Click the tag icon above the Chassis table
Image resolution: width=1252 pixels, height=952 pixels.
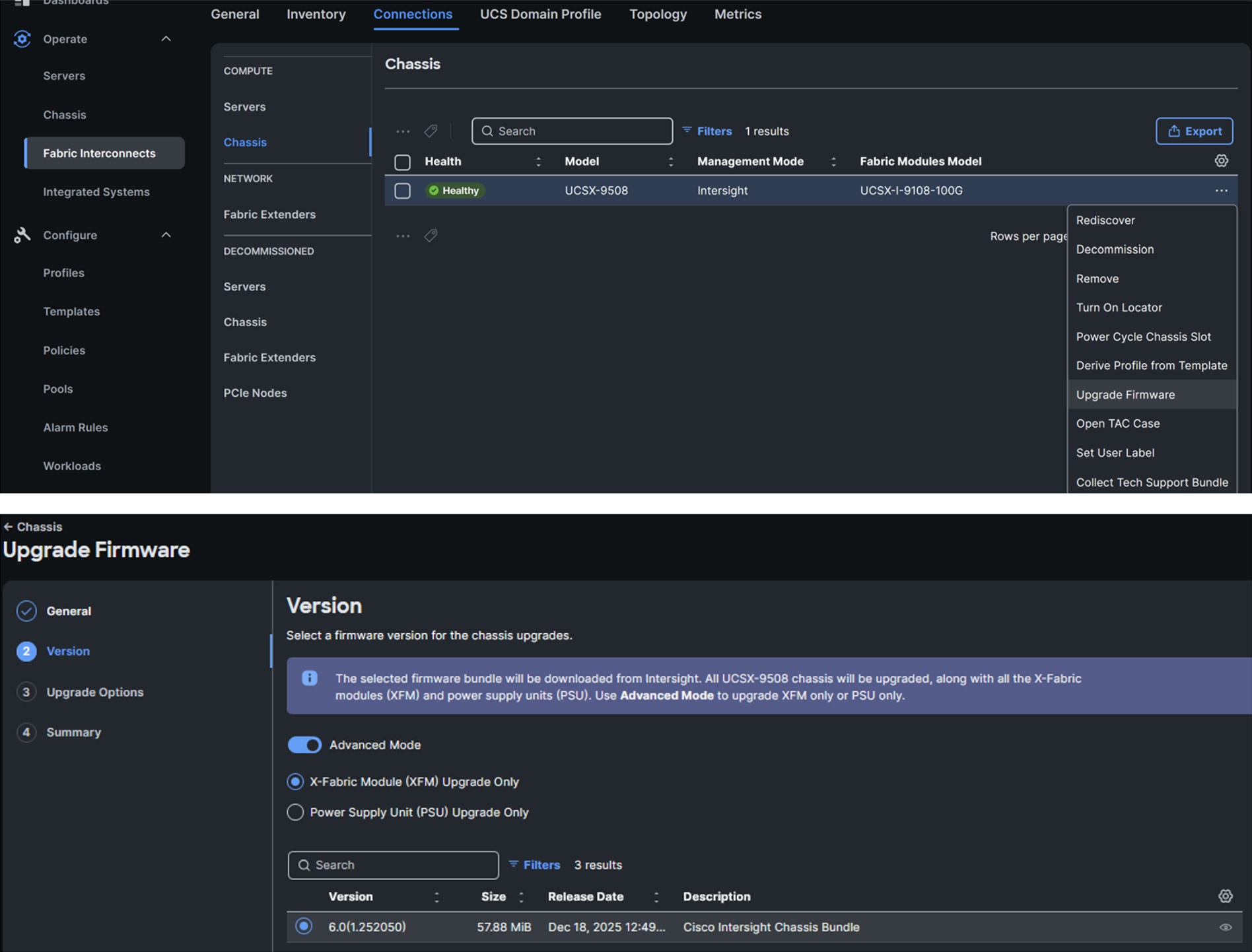[431, 131]
